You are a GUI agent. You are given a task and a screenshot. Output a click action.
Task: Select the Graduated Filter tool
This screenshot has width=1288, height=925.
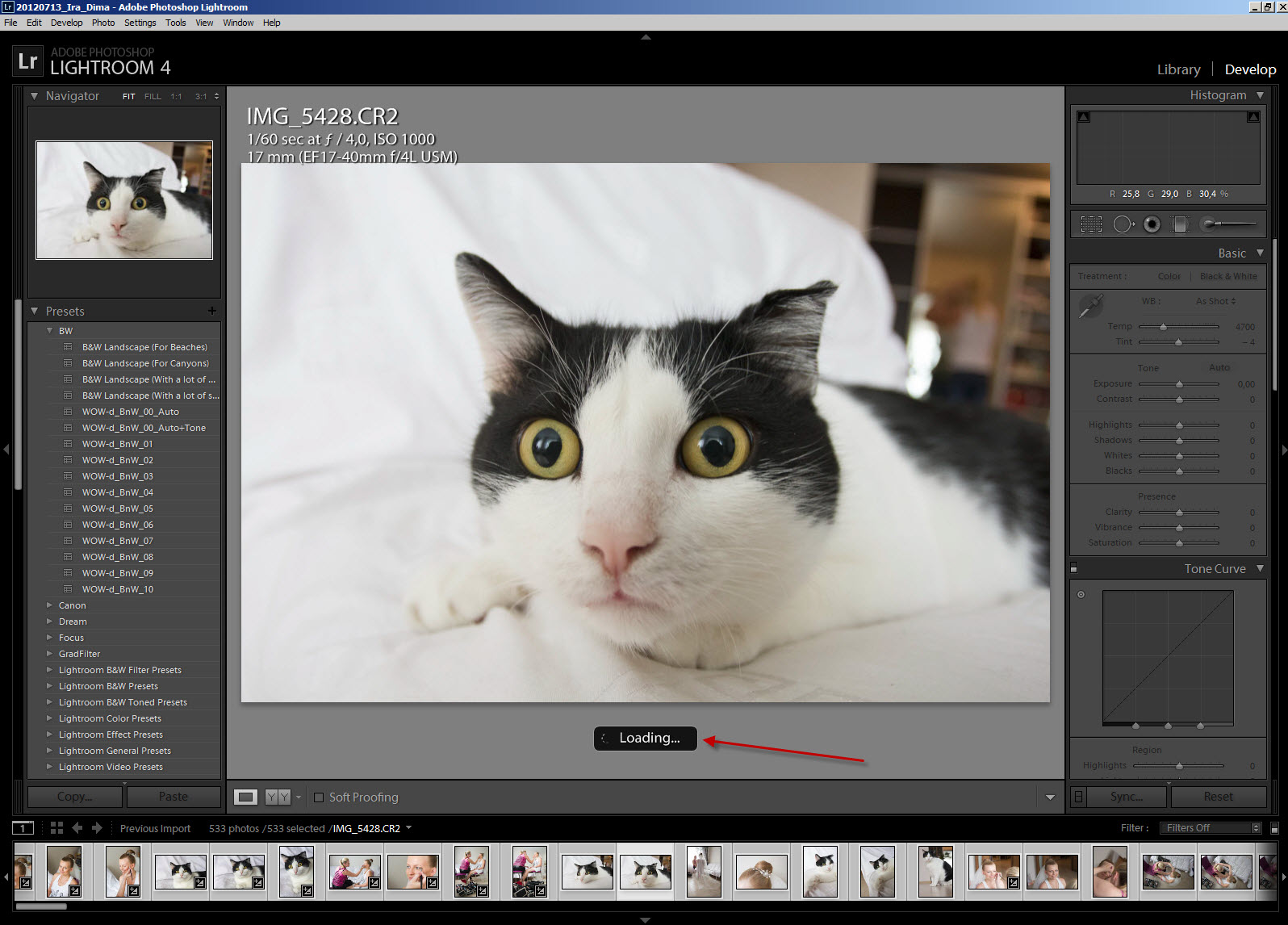(x=1180, y=224)
